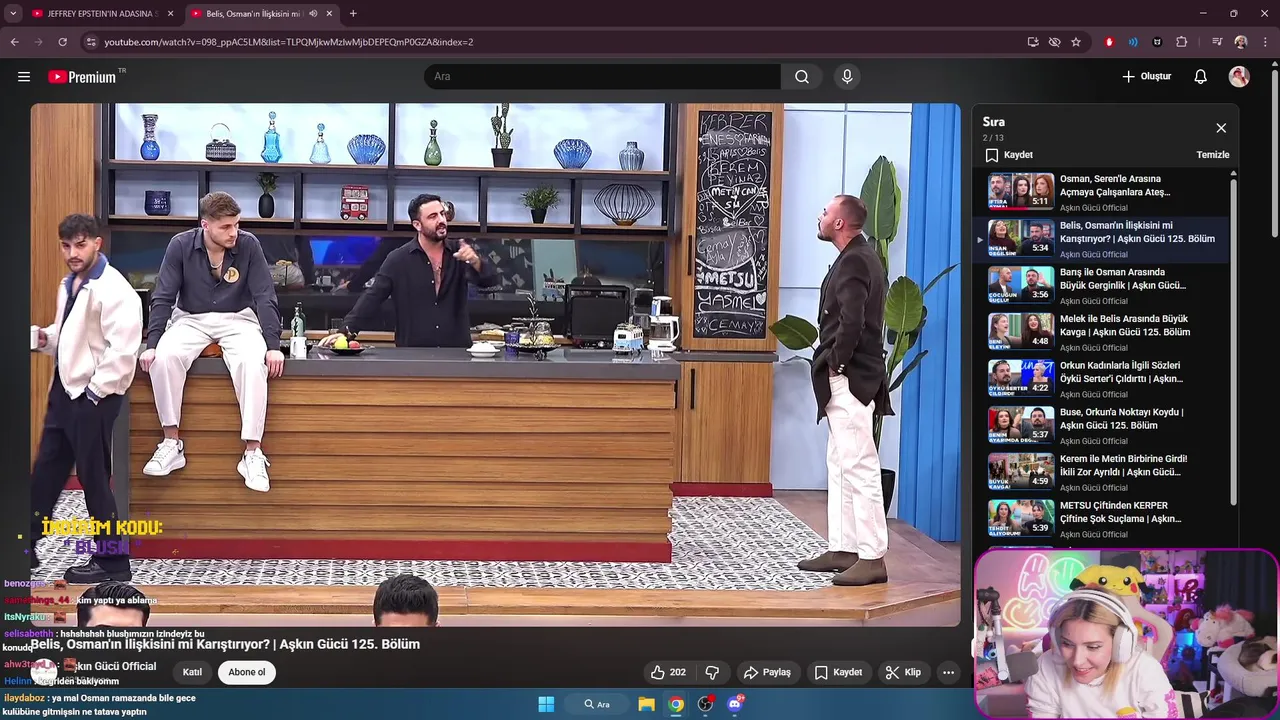Open Aşkın Gücü Official channel name
Image resolution: width=1280 pixels, height=720 pixels.
tap(110, 666)
